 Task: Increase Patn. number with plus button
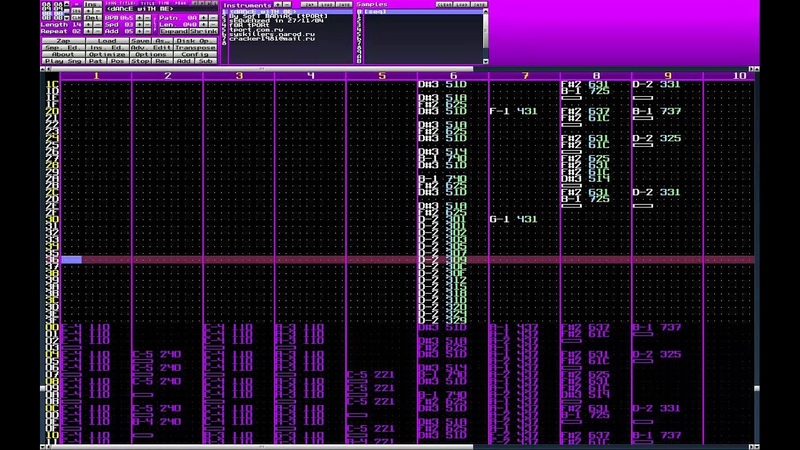point(203,17)
